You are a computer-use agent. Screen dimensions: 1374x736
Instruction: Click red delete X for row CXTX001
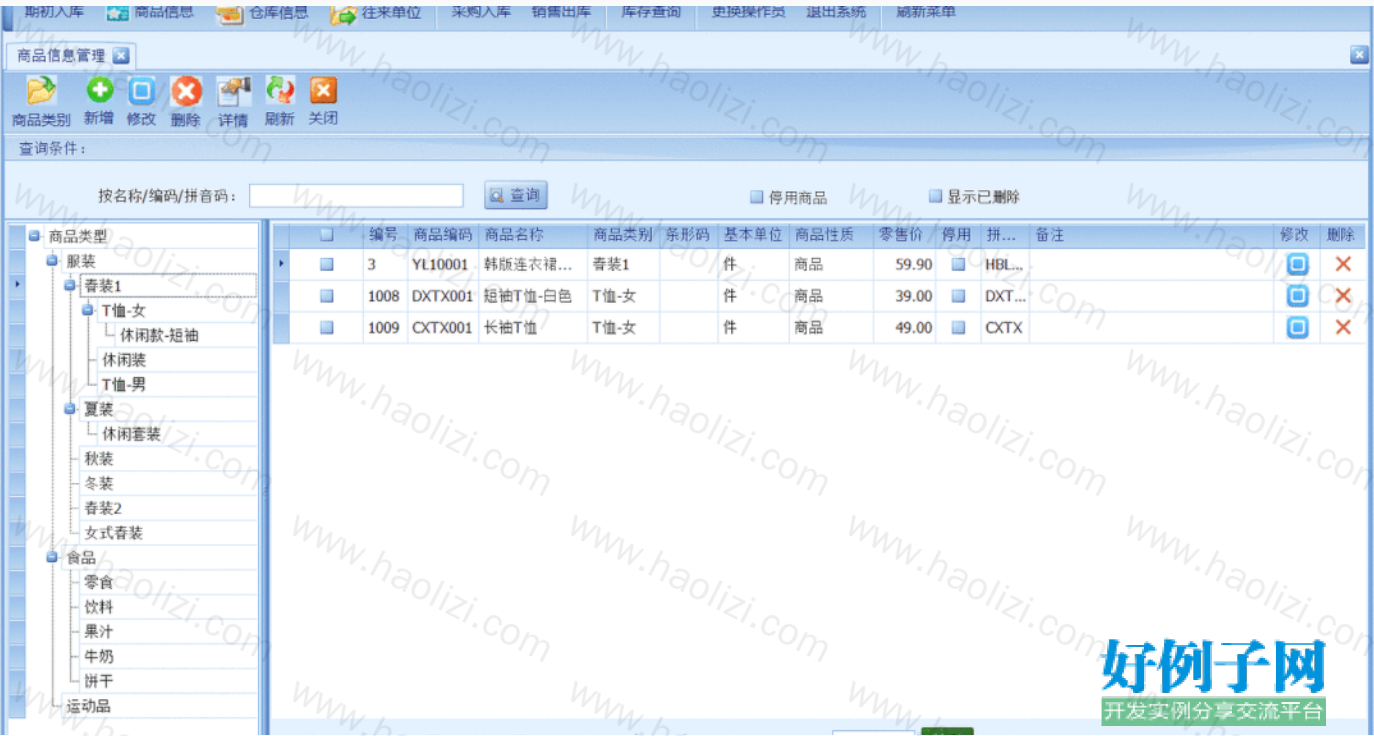pos(1343,327)
